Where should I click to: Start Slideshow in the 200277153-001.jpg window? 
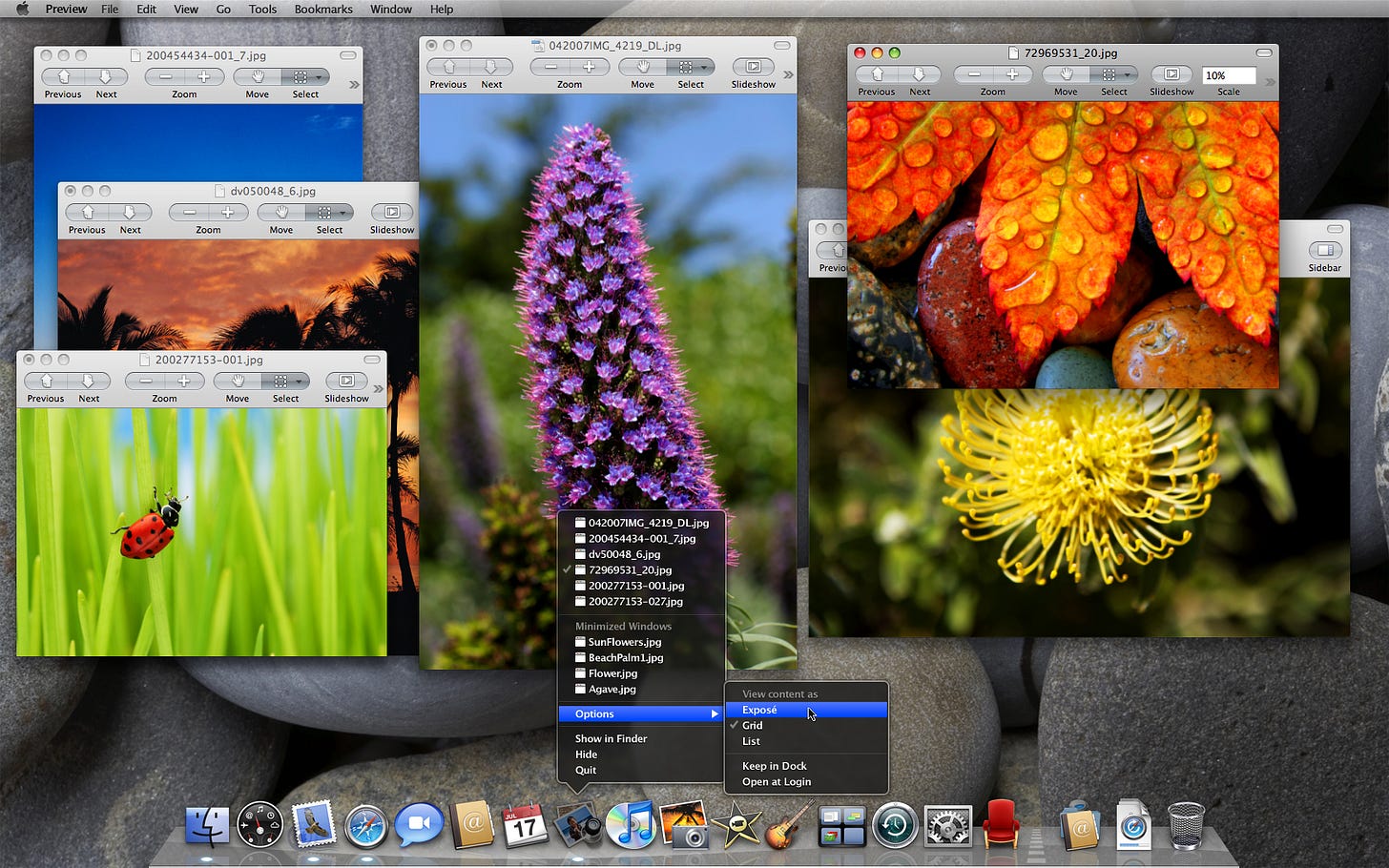click(x=346, y=382)
